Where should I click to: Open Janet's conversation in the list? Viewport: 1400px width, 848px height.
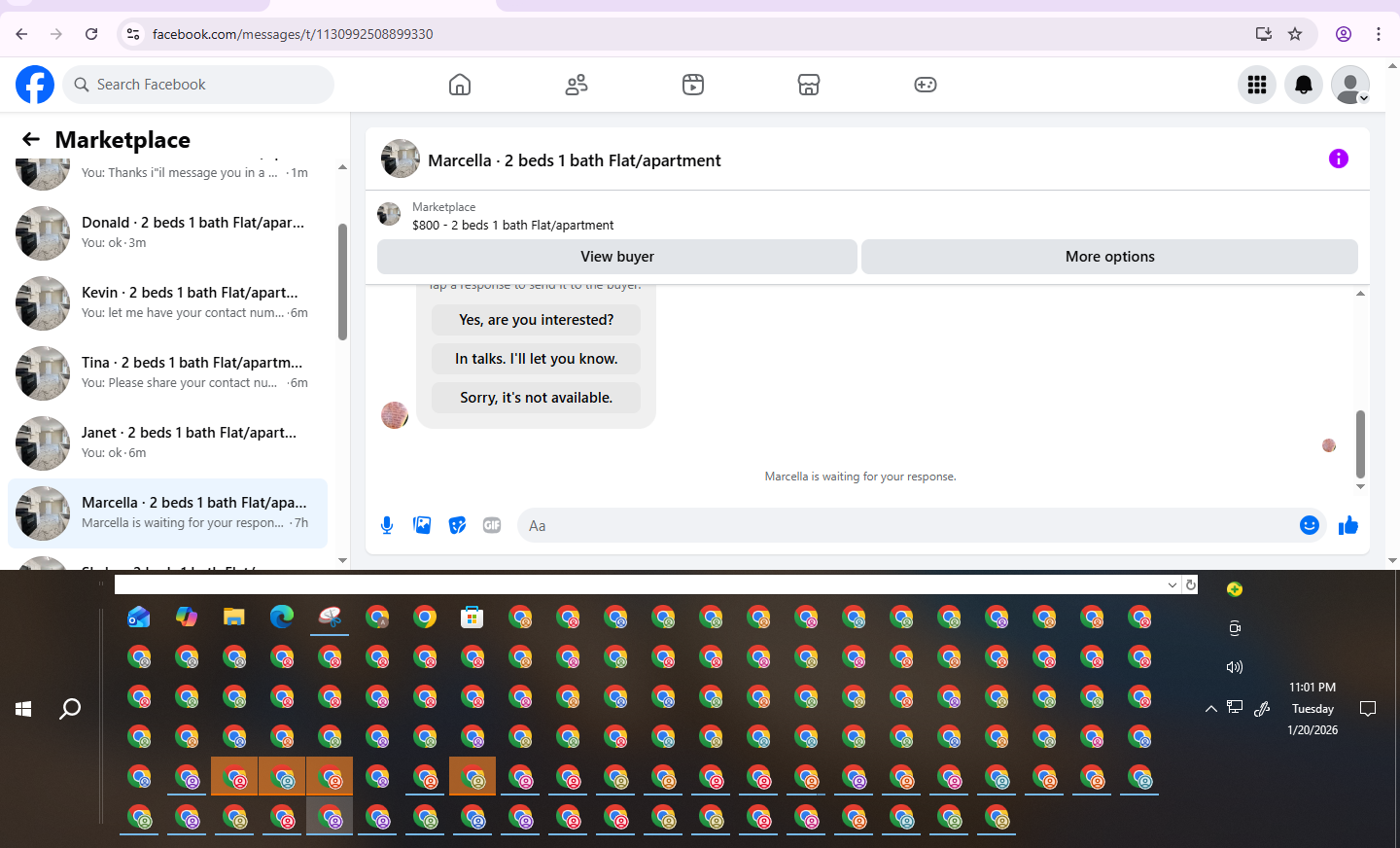(167, 443)
